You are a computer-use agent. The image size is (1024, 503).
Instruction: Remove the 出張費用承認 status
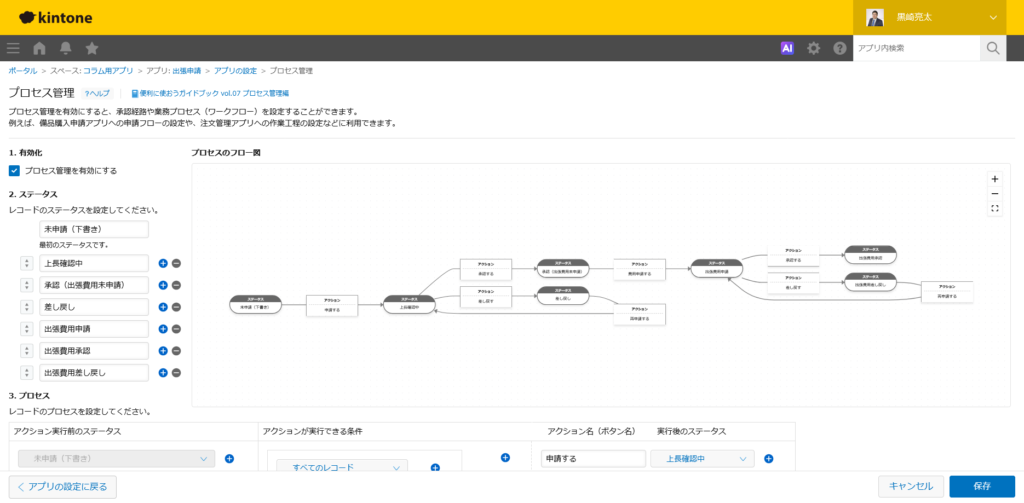[x=176, y=351]
